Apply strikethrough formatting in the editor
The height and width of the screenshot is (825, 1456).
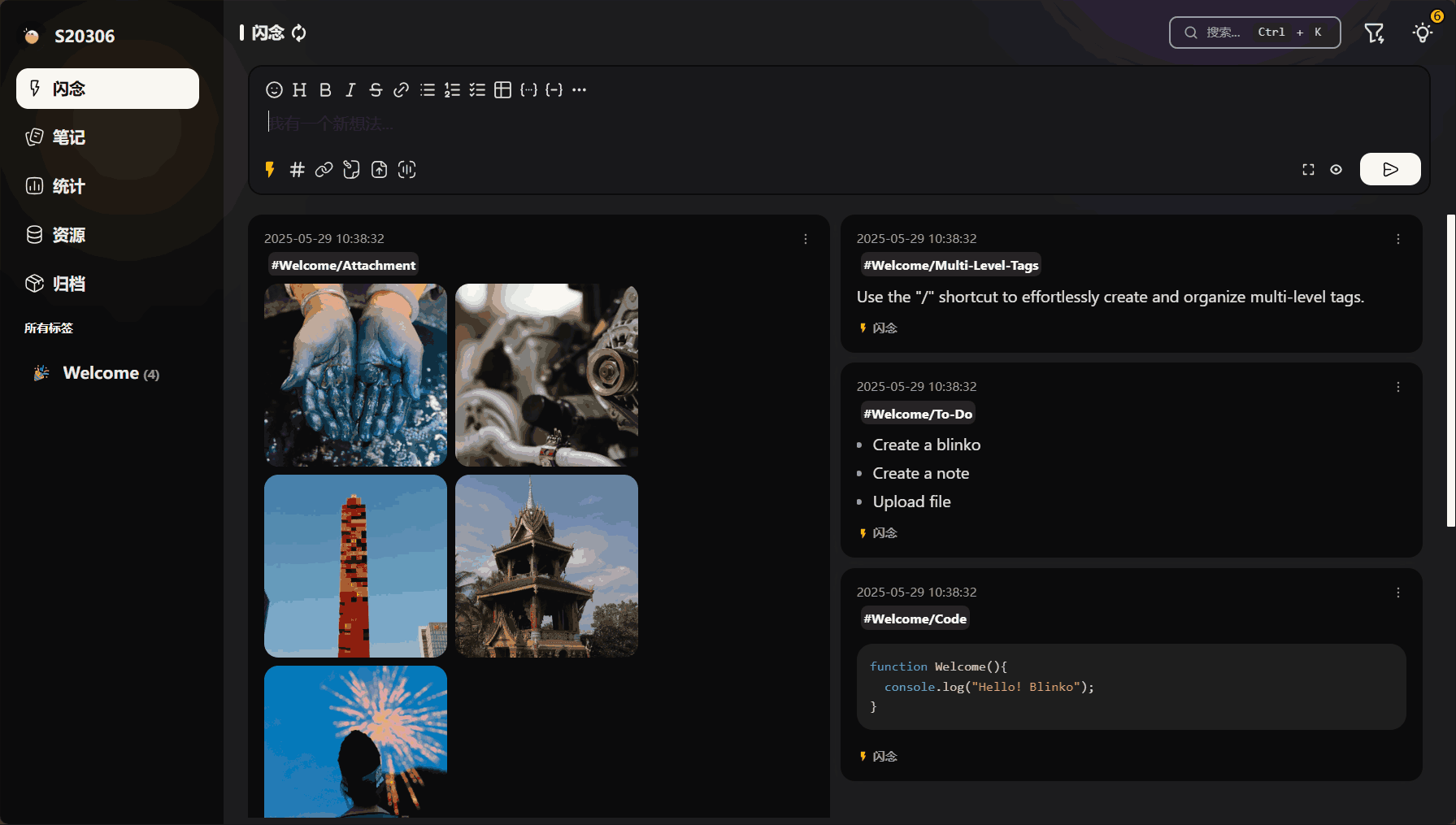pos(376,90)
